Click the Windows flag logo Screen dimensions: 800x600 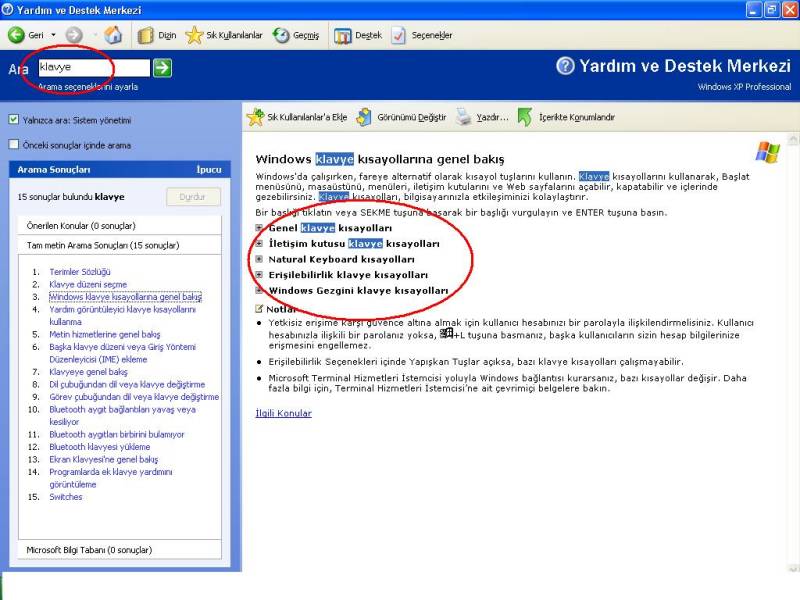pyautogui.click(x=768, y=152)
